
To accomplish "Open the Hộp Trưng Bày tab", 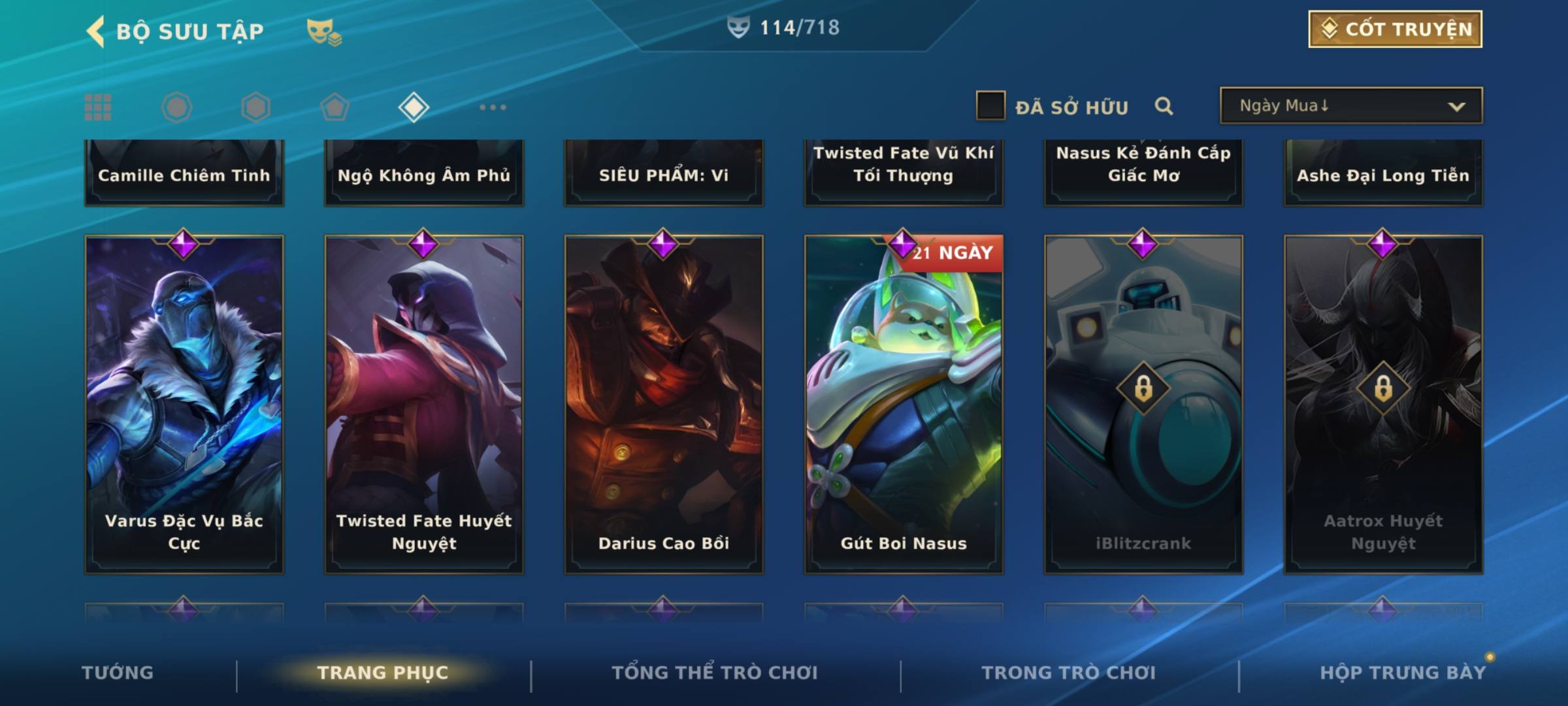I will 1403,673.
